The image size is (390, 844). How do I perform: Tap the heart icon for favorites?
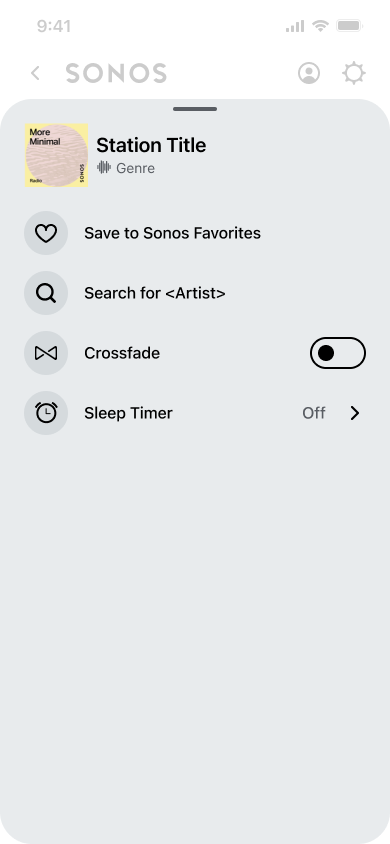[46, 233]
